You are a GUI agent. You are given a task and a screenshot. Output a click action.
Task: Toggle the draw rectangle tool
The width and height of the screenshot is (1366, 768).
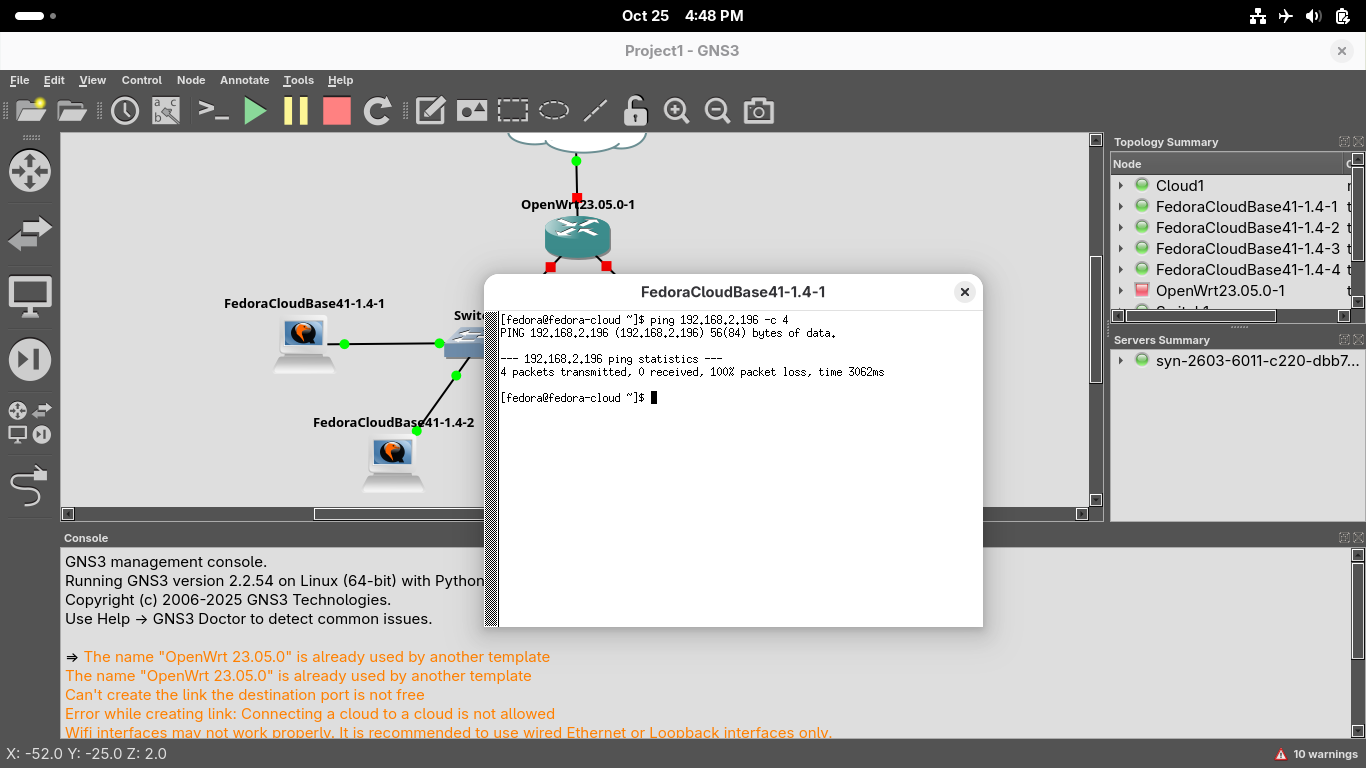(x=513, y=111)
